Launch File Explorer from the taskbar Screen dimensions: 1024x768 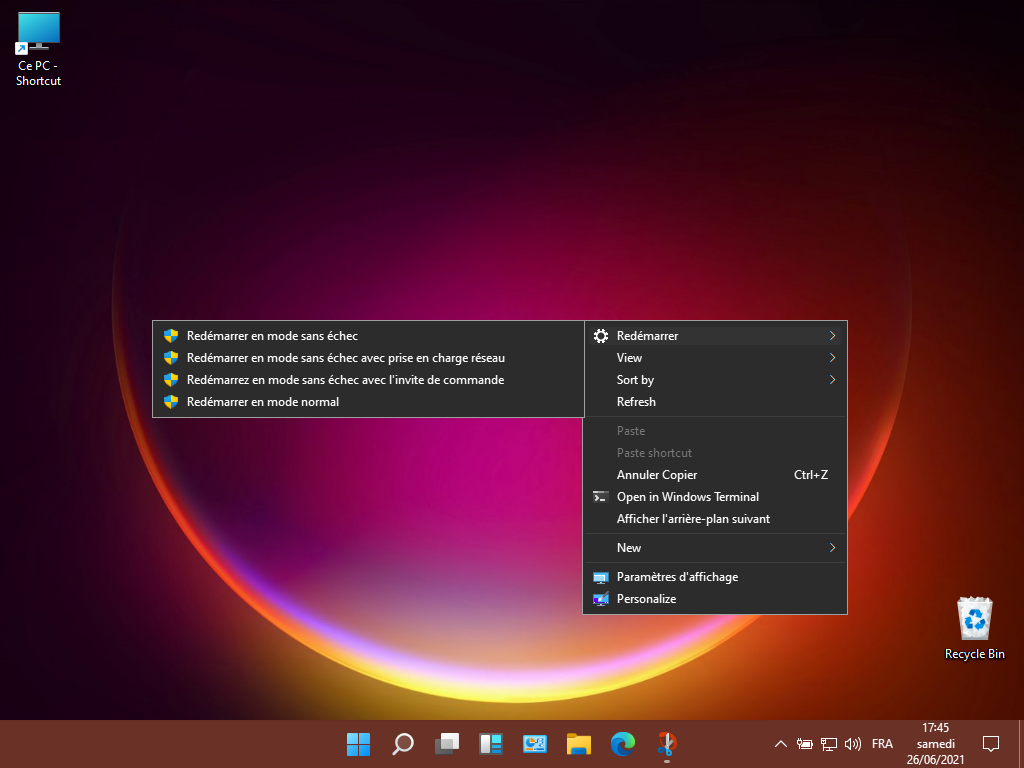(579, 744)
